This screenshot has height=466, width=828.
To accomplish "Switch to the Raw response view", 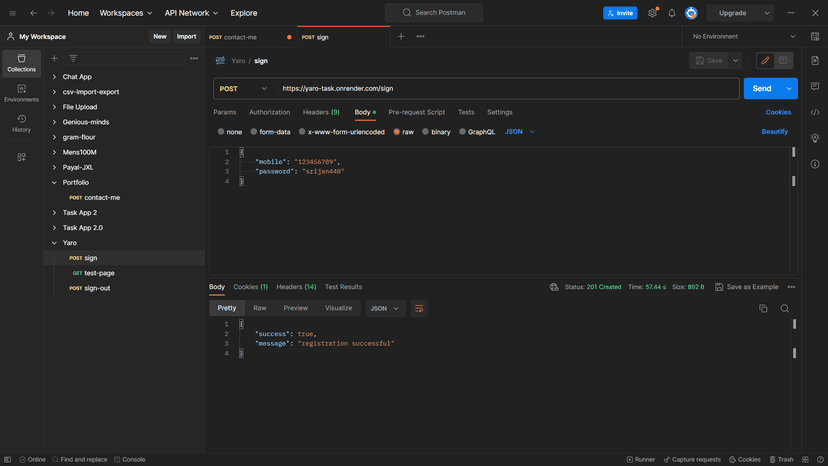I will [x=260, y=308].
